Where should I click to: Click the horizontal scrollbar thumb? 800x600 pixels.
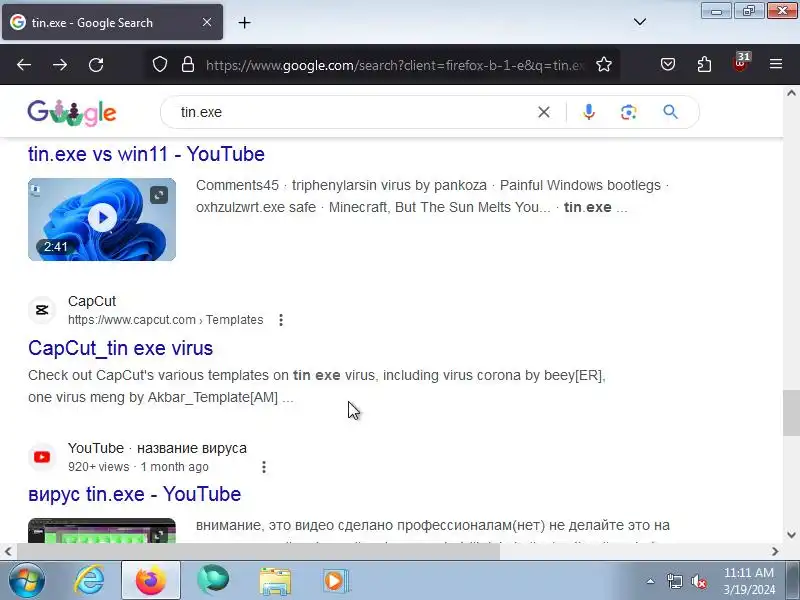pos(259,552)
